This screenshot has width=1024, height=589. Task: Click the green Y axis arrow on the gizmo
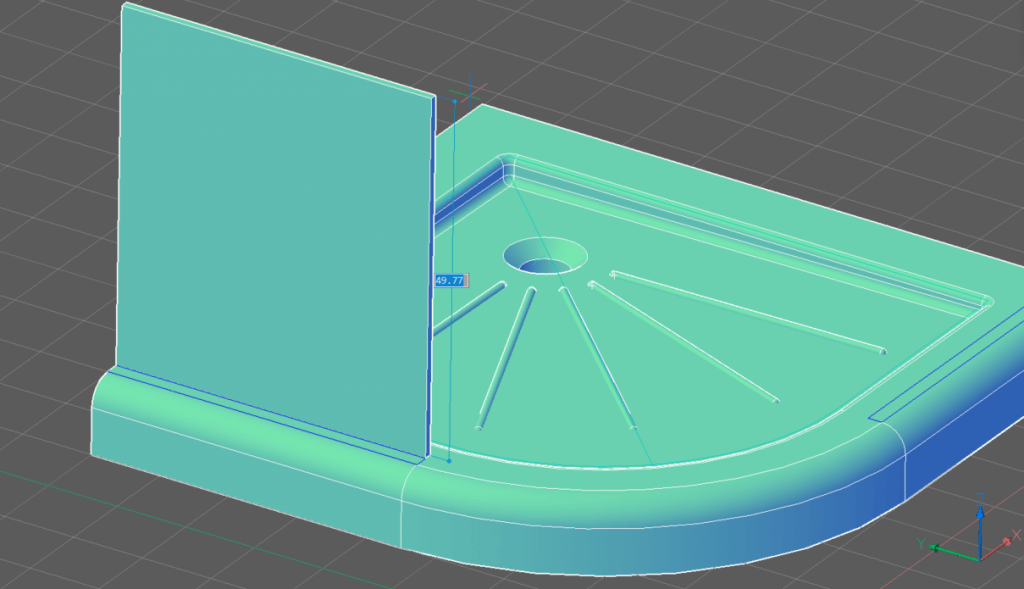(x=935, y=546)
